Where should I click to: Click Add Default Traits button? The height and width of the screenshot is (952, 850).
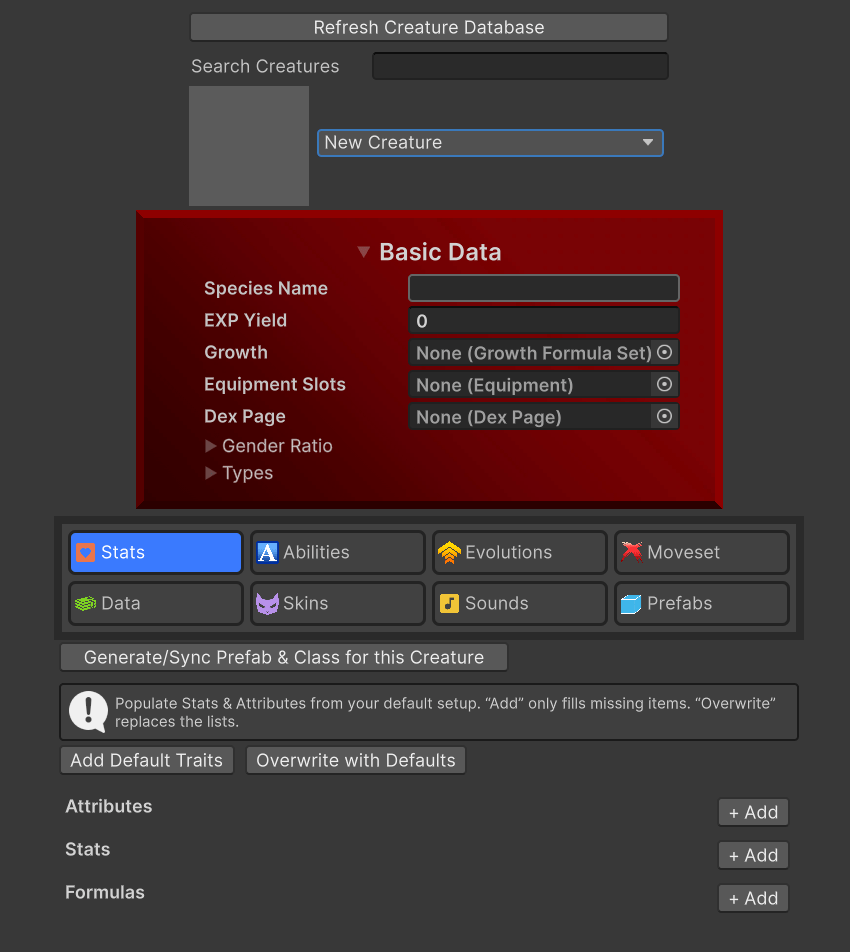[x=147, y=760]
